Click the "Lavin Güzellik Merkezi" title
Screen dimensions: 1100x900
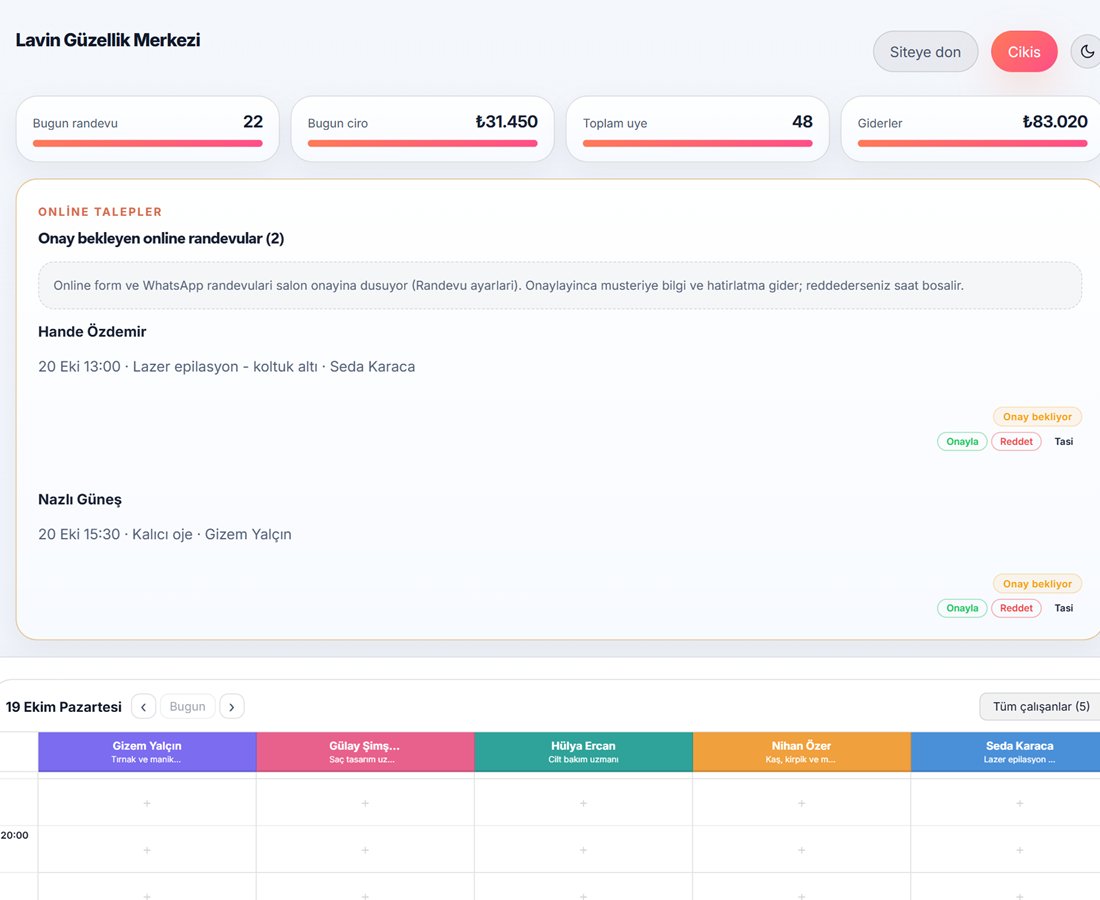click(108, 40)
